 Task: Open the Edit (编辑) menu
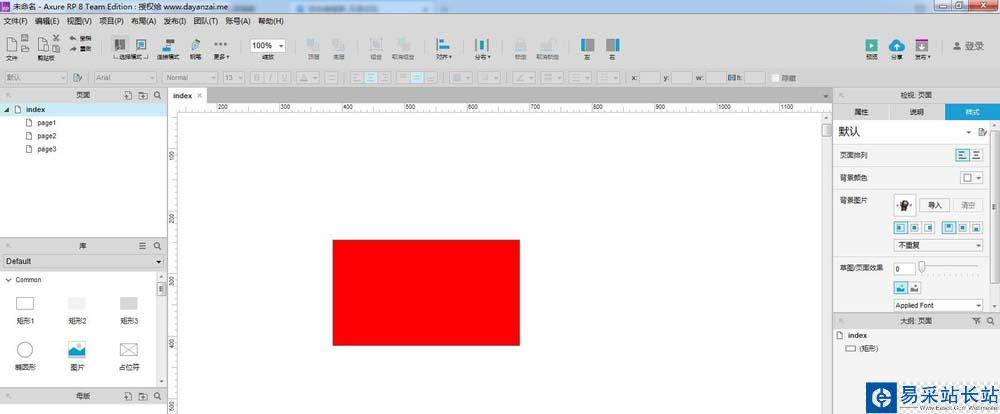click(47, 21)
